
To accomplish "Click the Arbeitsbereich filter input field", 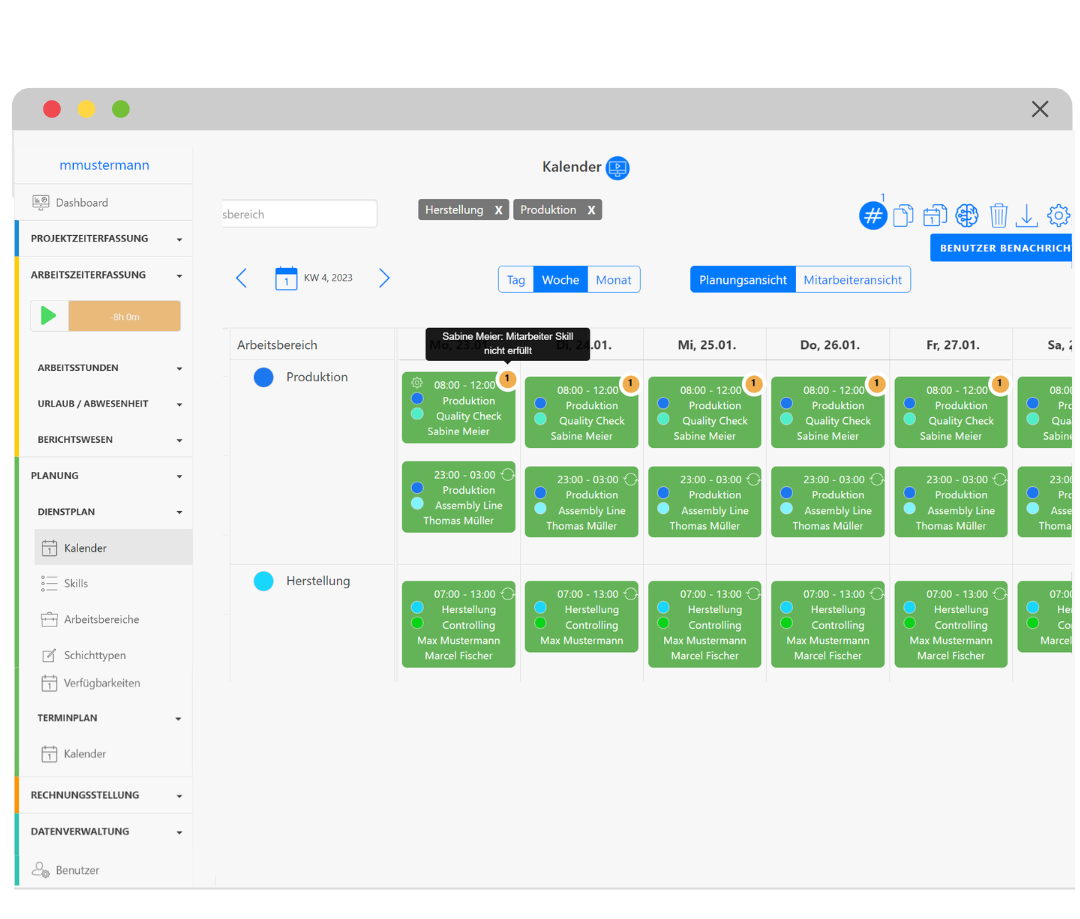I will (x=298, y=214).
